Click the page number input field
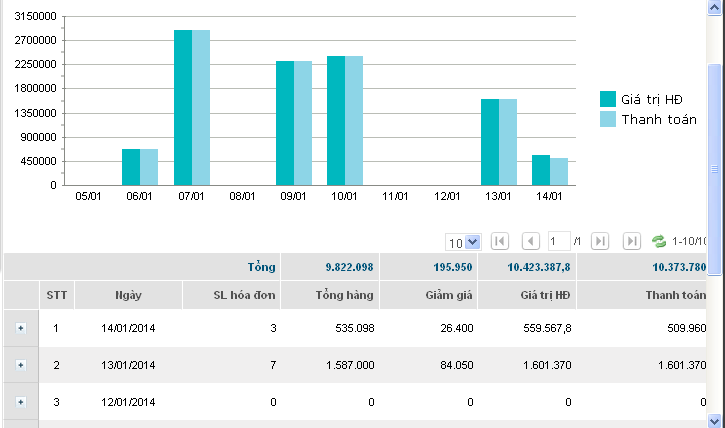Image resolution: width=725 pixels, height=428 pixels. 559,241
